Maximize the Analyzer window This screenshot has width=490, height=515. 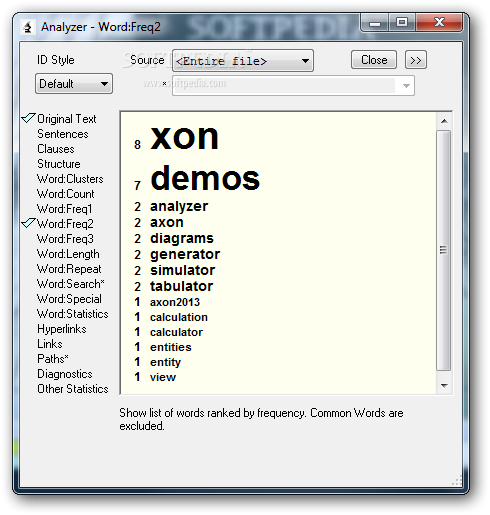pos(402,23)
